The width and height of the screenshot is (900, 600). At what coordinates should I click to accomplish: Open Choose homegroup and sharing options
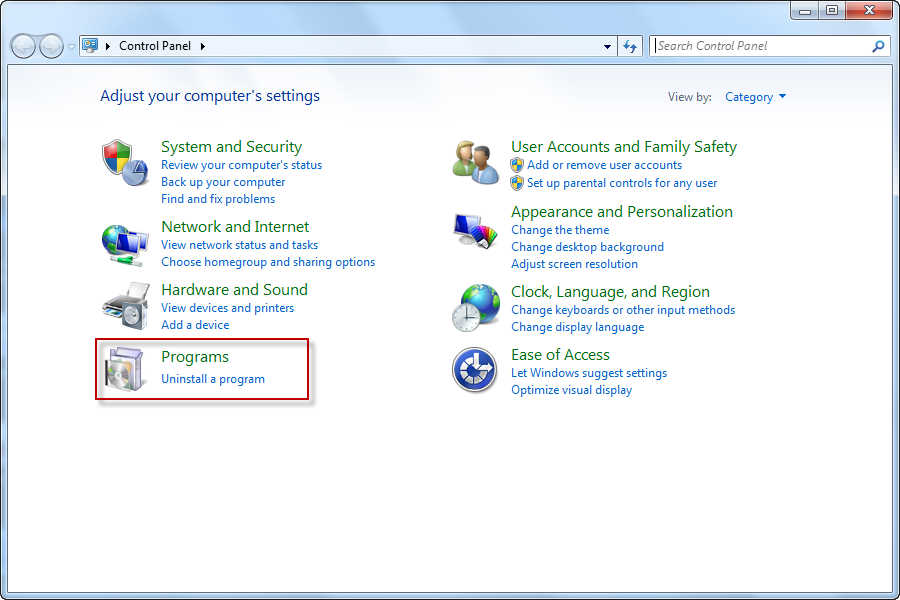[268, 262]
